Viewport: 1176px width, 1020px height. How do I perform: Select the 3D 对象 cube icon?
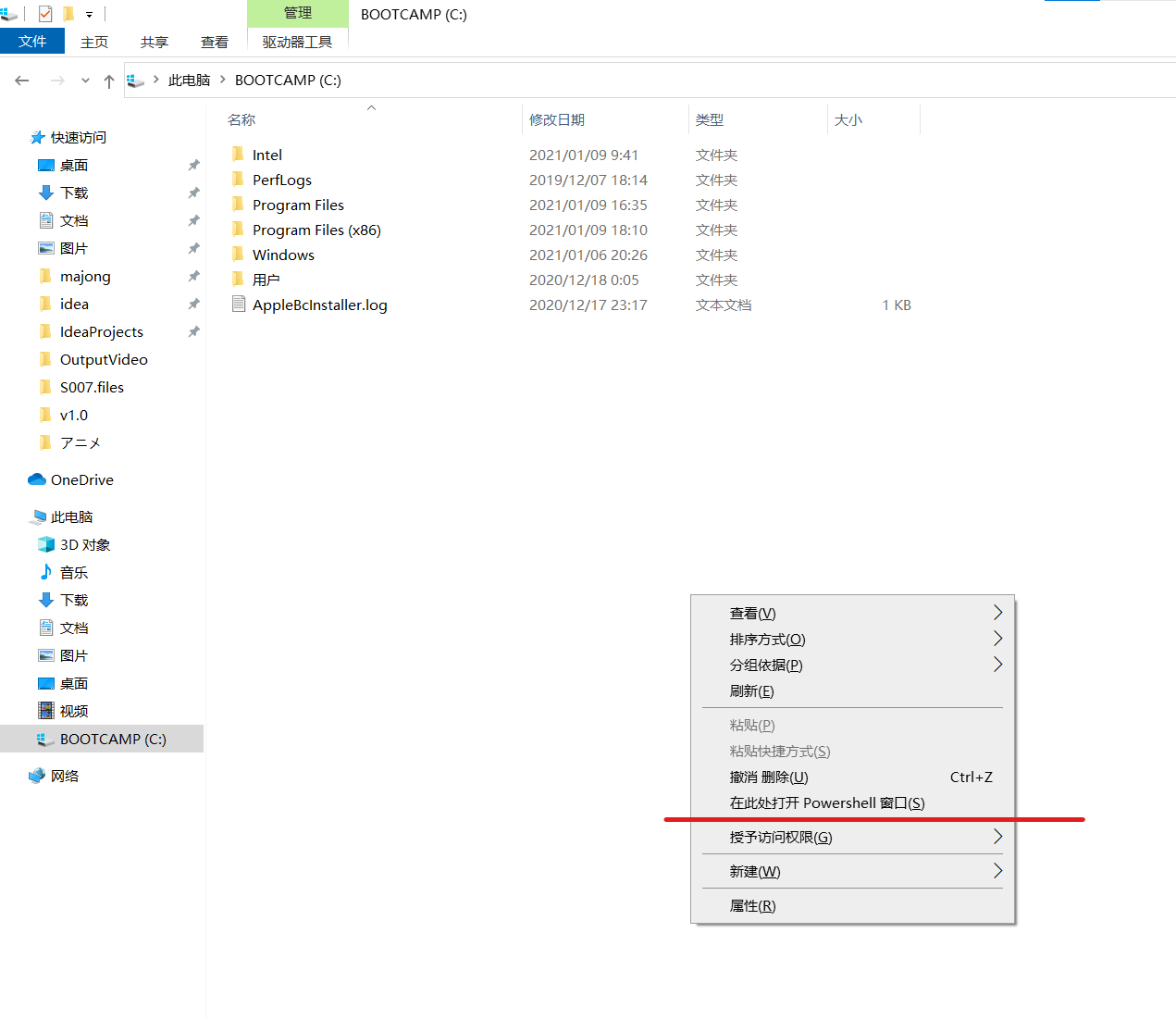tap(45, 544)
